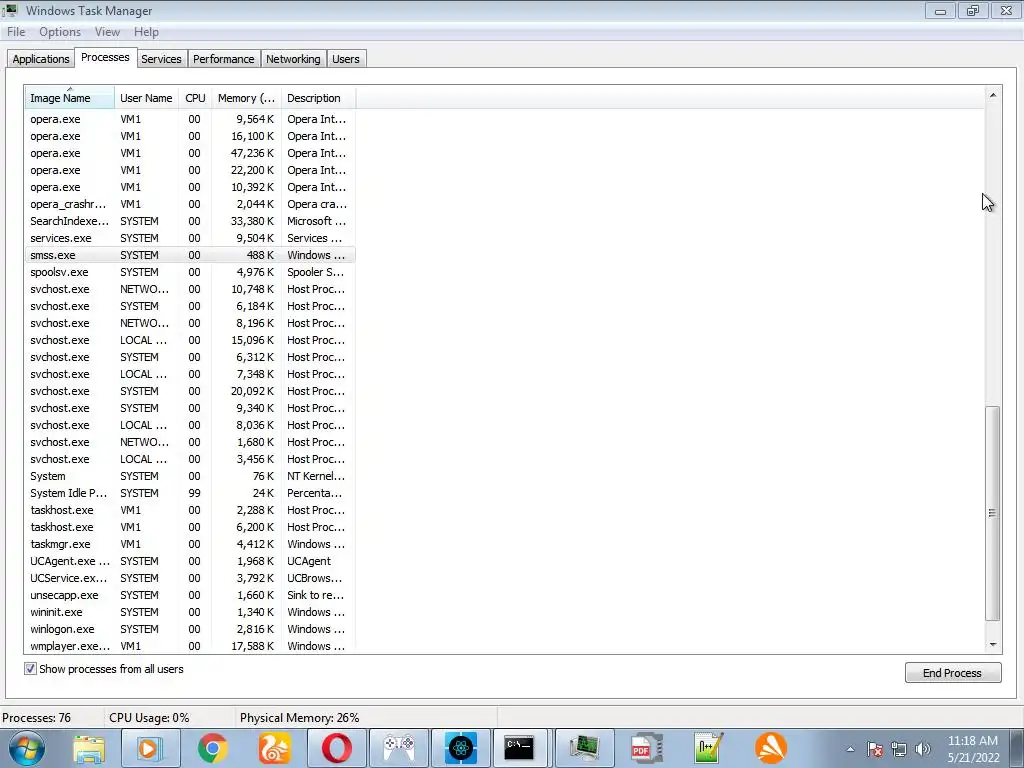
Task: Select the services.exe process row
Action: [190, 238]
